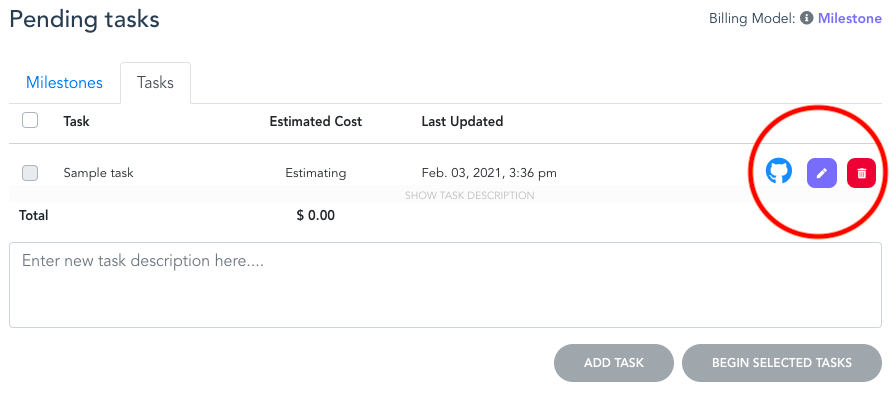The image size is (892, 393).
Task: Open the Milestone billing model link
Action: [x=850, y=18]
